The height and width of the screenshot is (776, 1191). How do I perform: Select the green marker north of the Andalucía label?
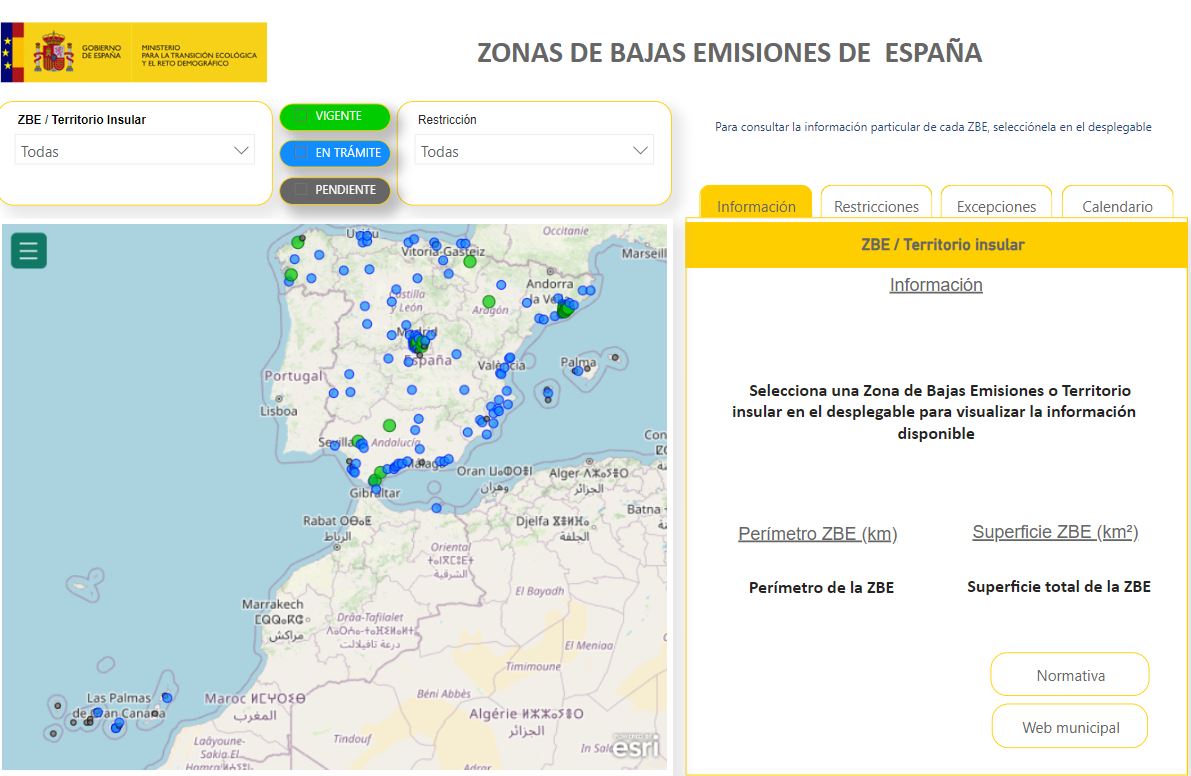[x=389, y=425]
